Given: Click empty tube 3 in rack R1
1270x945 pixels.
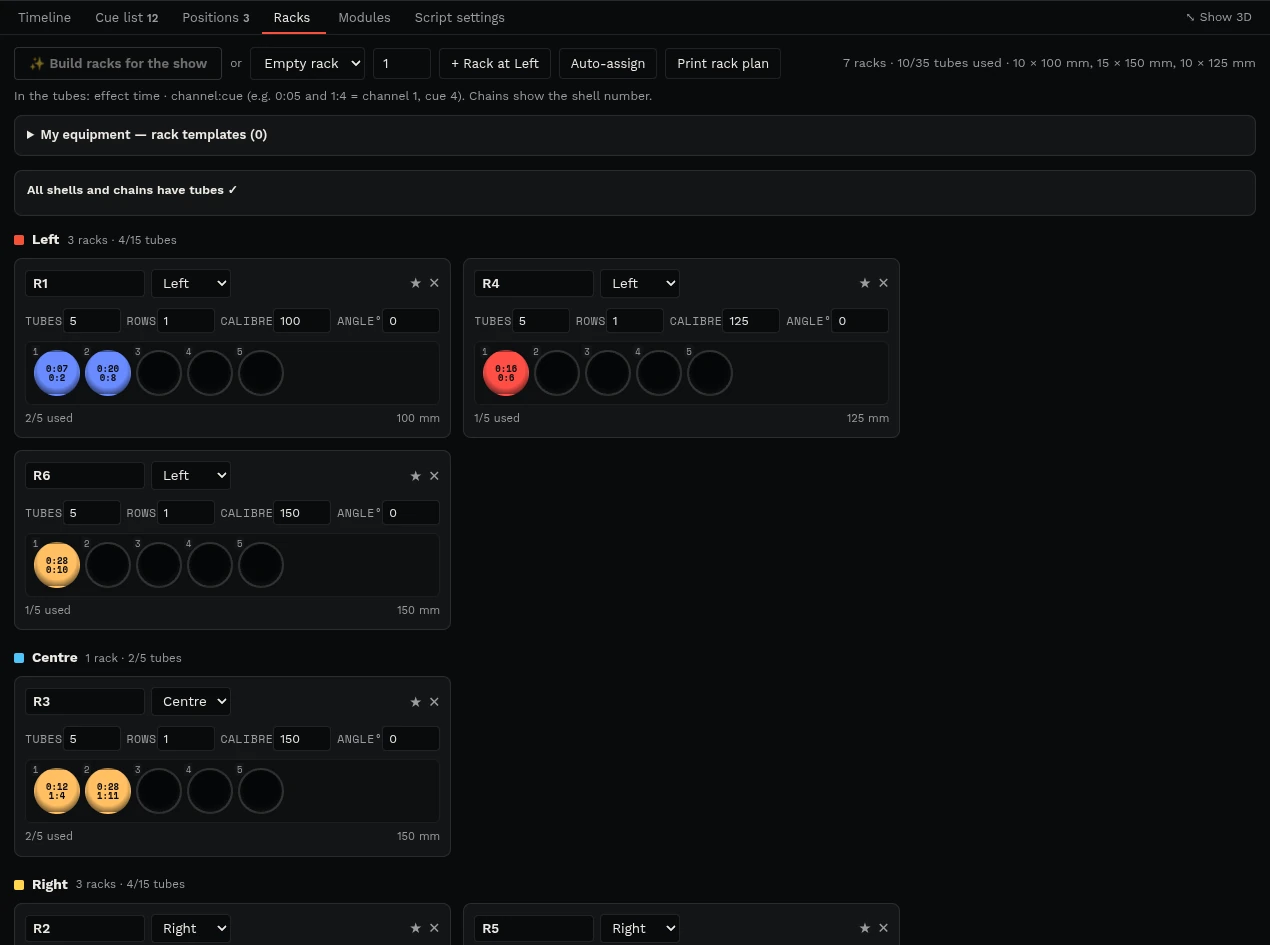Looking at the screenshot, I should (159, 373).
